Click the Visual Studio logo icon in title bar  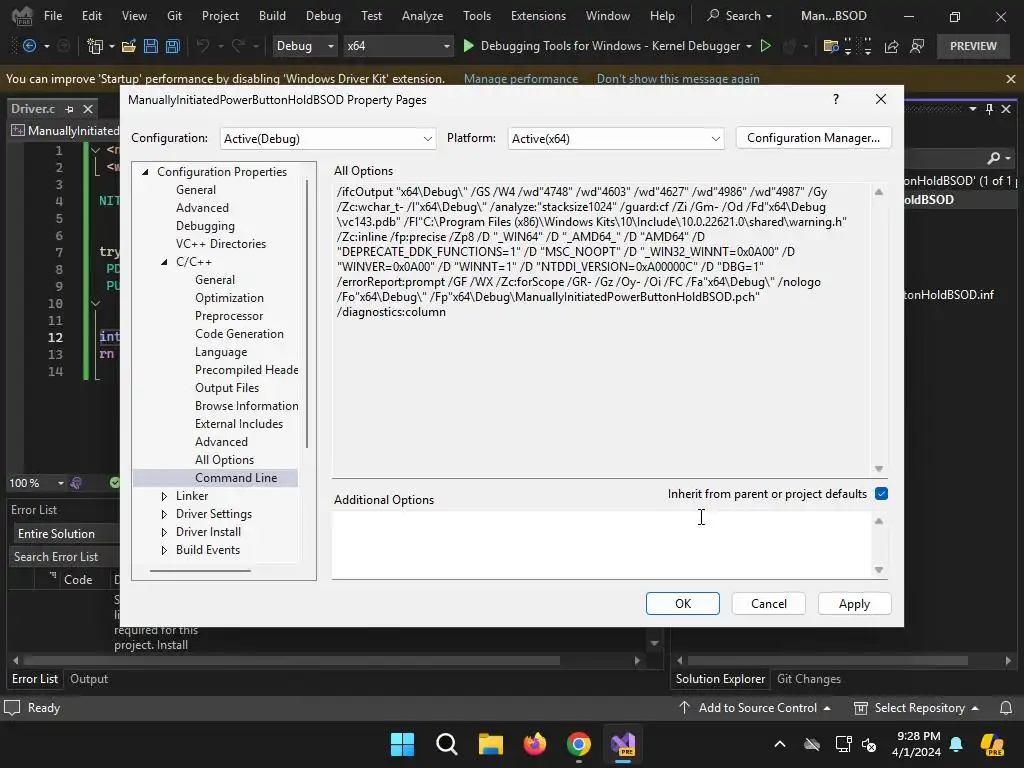coord(22,16)
